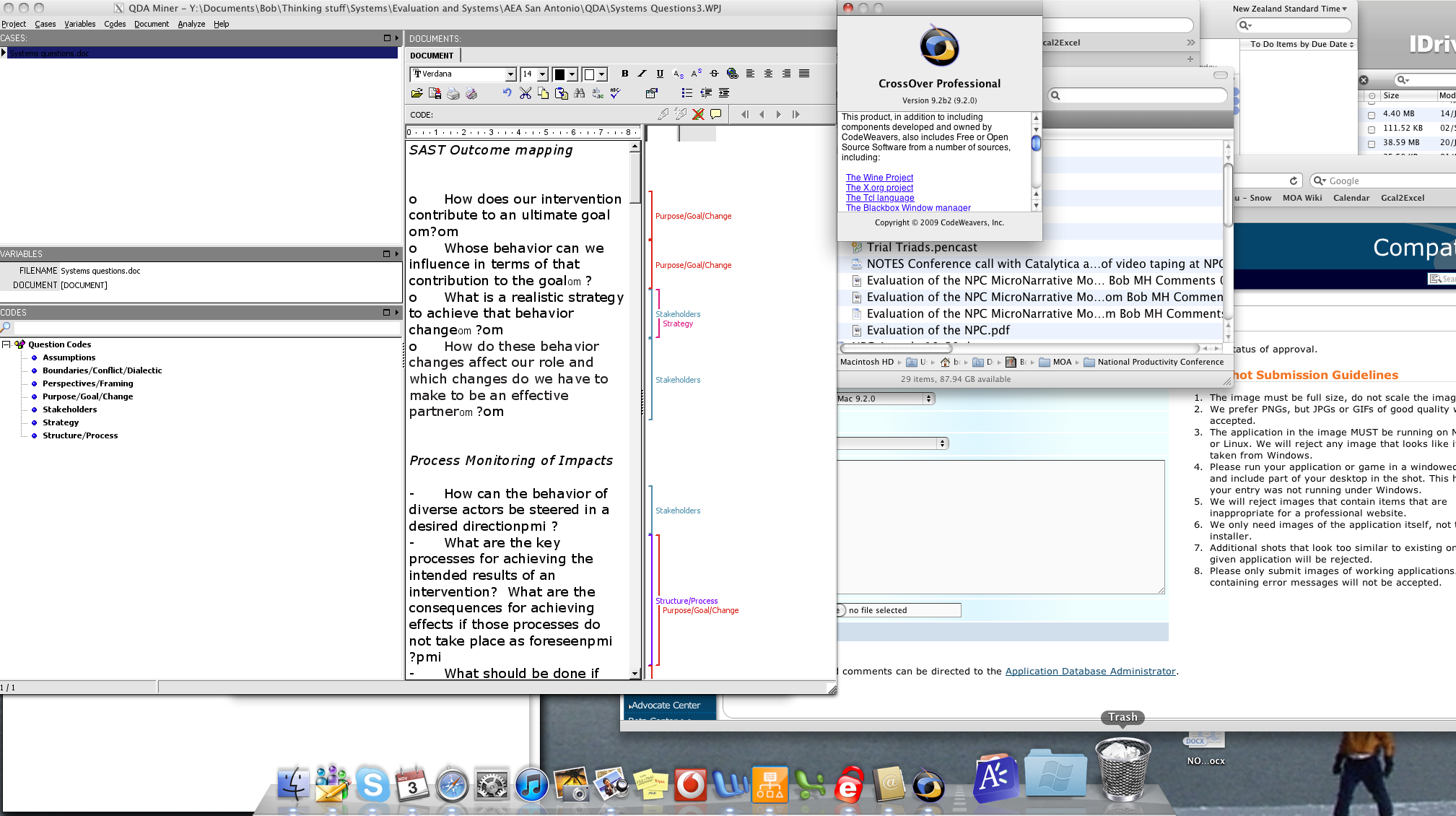Select the spell check tool in QDA Miner
The width and height of the screenshot is (1456, 816).
pos(614,93)
